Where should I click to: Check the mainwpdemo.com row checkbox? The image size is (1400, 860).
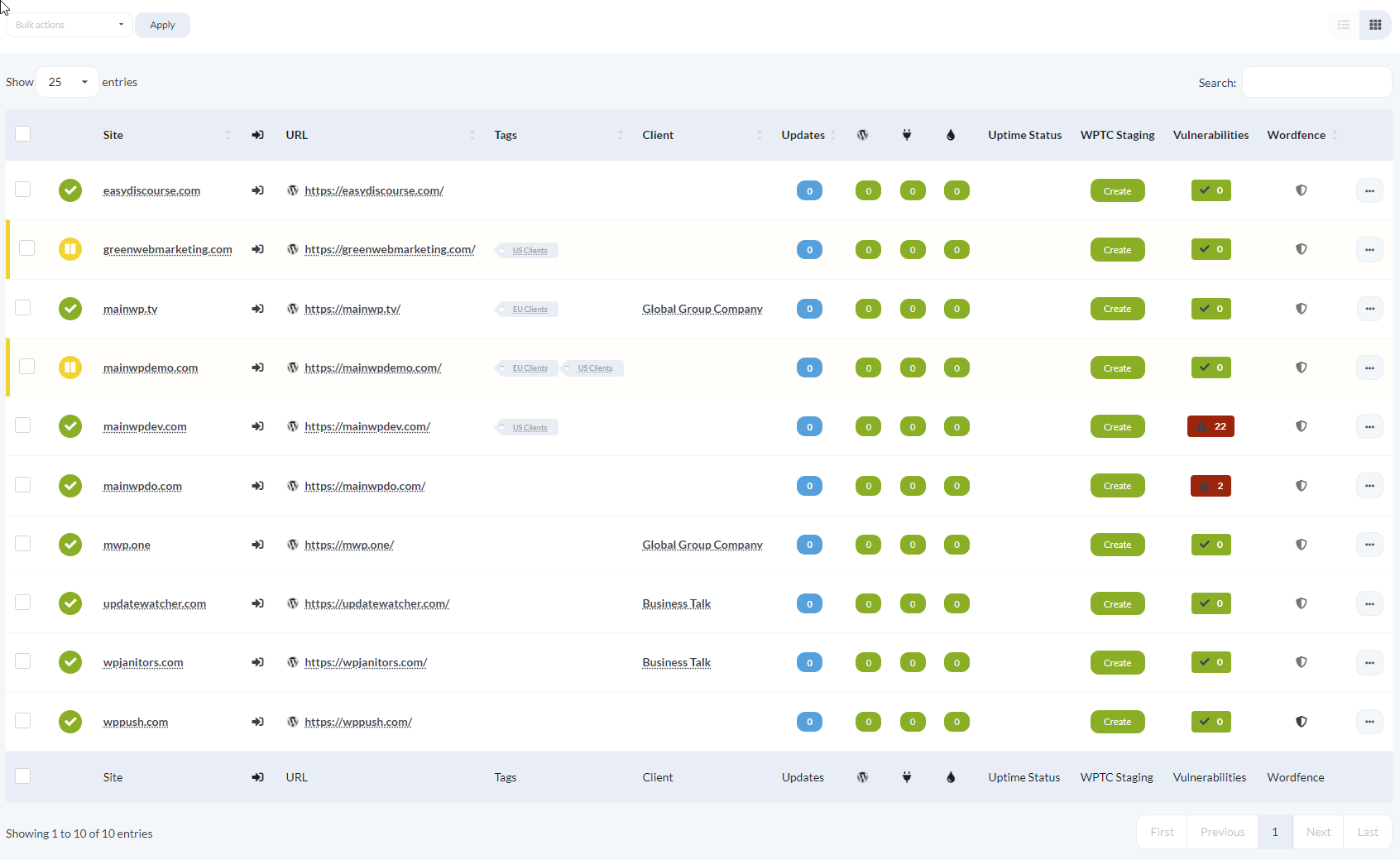pyautogui.click(x=27, y=367)
